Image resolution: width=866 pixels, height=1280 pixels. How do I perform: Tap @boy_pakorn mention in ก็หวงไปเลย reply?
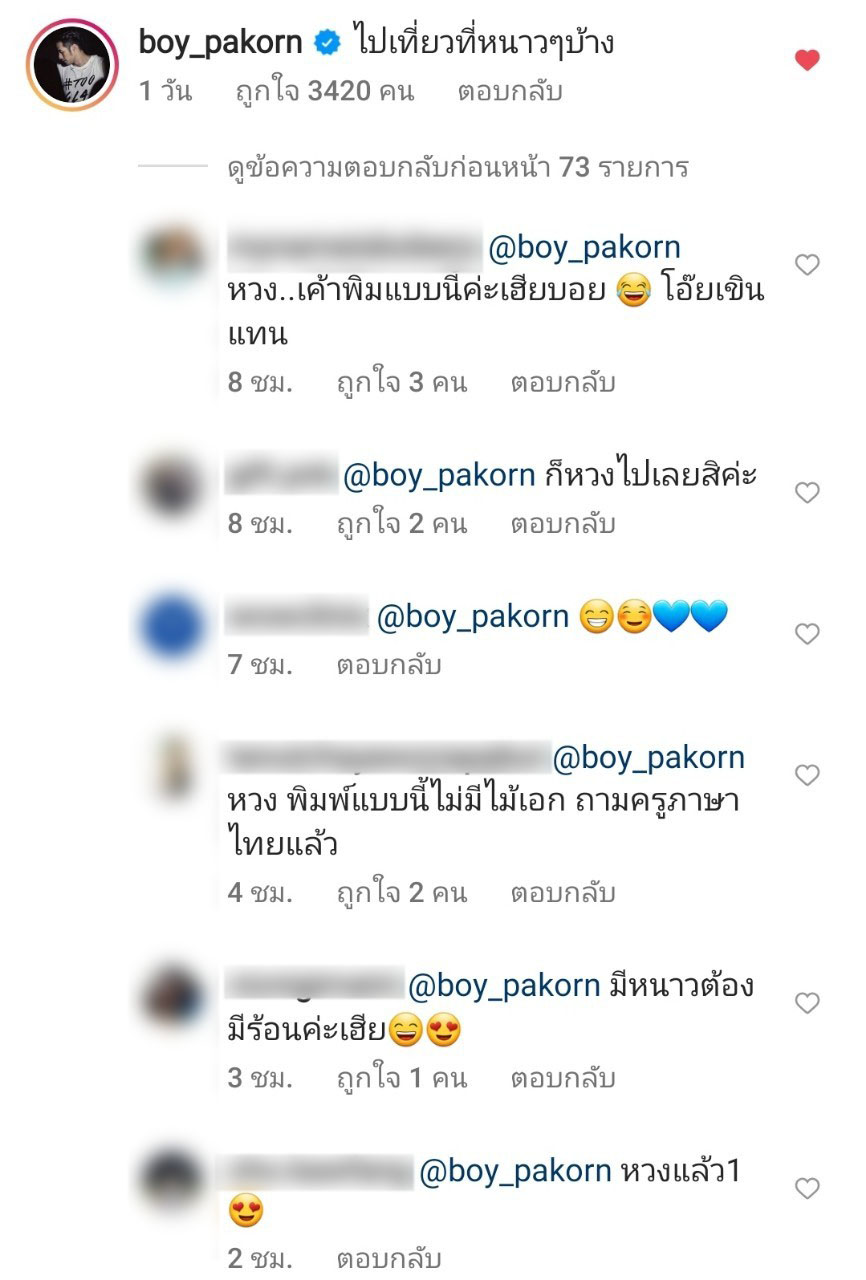click(x=439, y=475)
